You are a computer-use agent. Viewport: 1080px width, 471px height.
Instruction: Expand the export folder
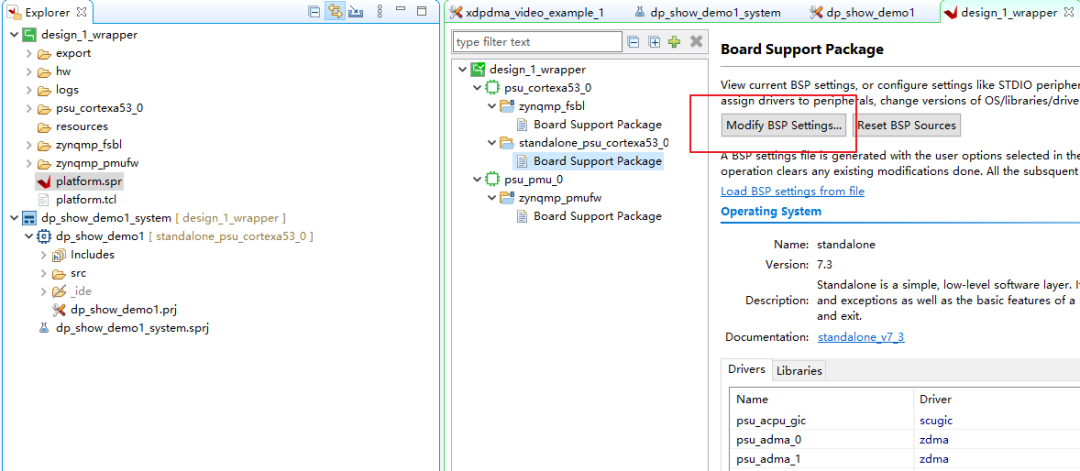pyautogui.click(x=28, y=53)
